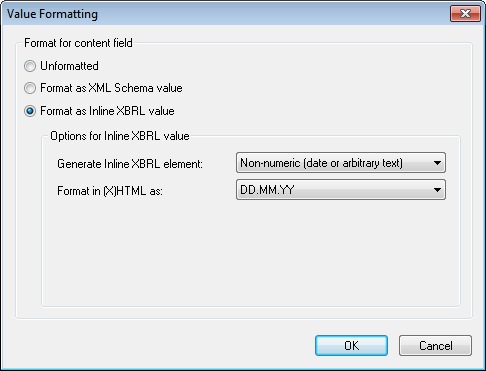The width and height of the screenshot is (486, 371).
Task: Click the arrow beside Non-numeric (date or arbitrary text)
Action: click(x=437, y=163)
